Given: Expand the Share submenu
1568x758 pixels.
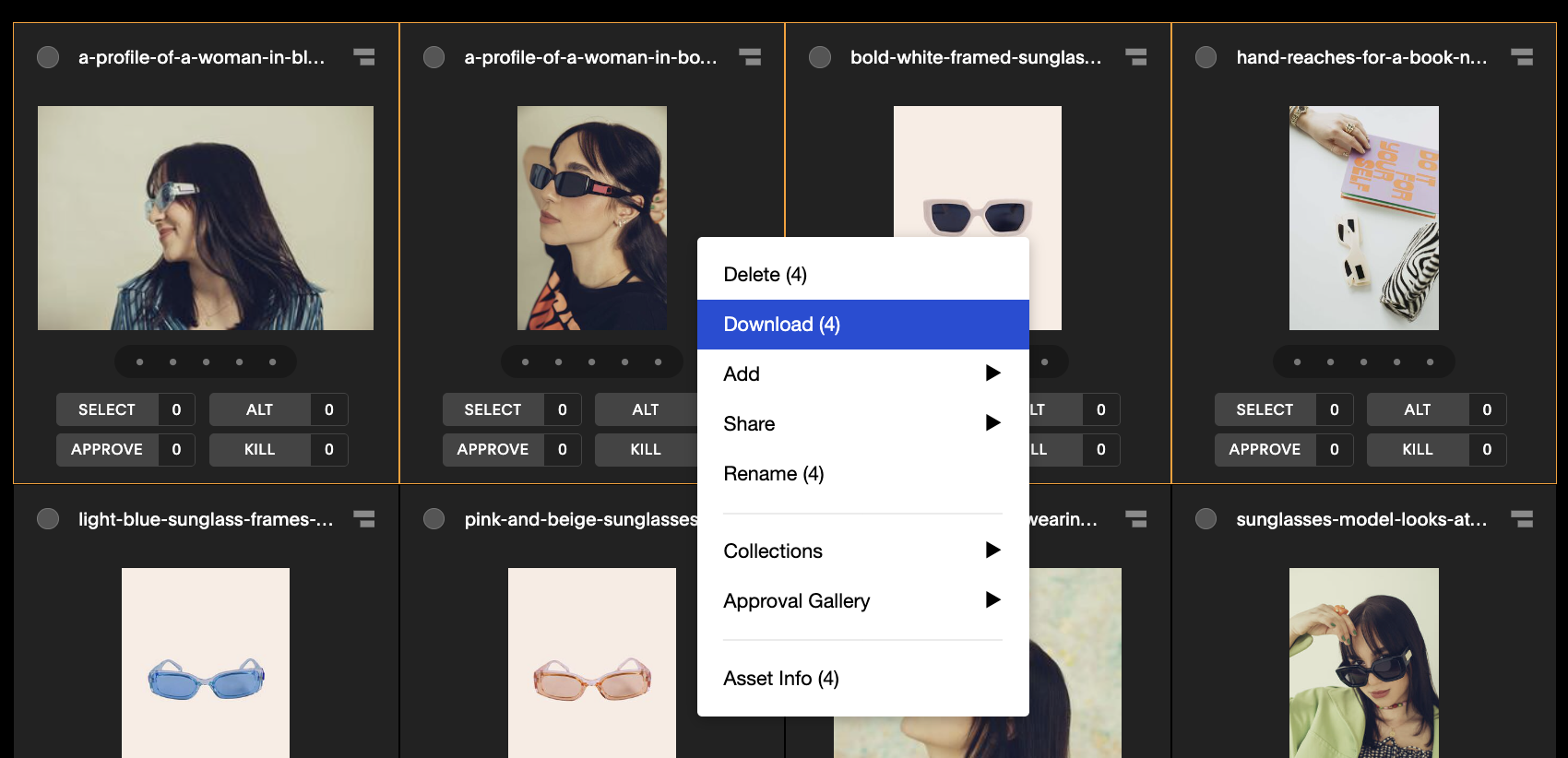Looking at the screenshot, I should [862, 424].
